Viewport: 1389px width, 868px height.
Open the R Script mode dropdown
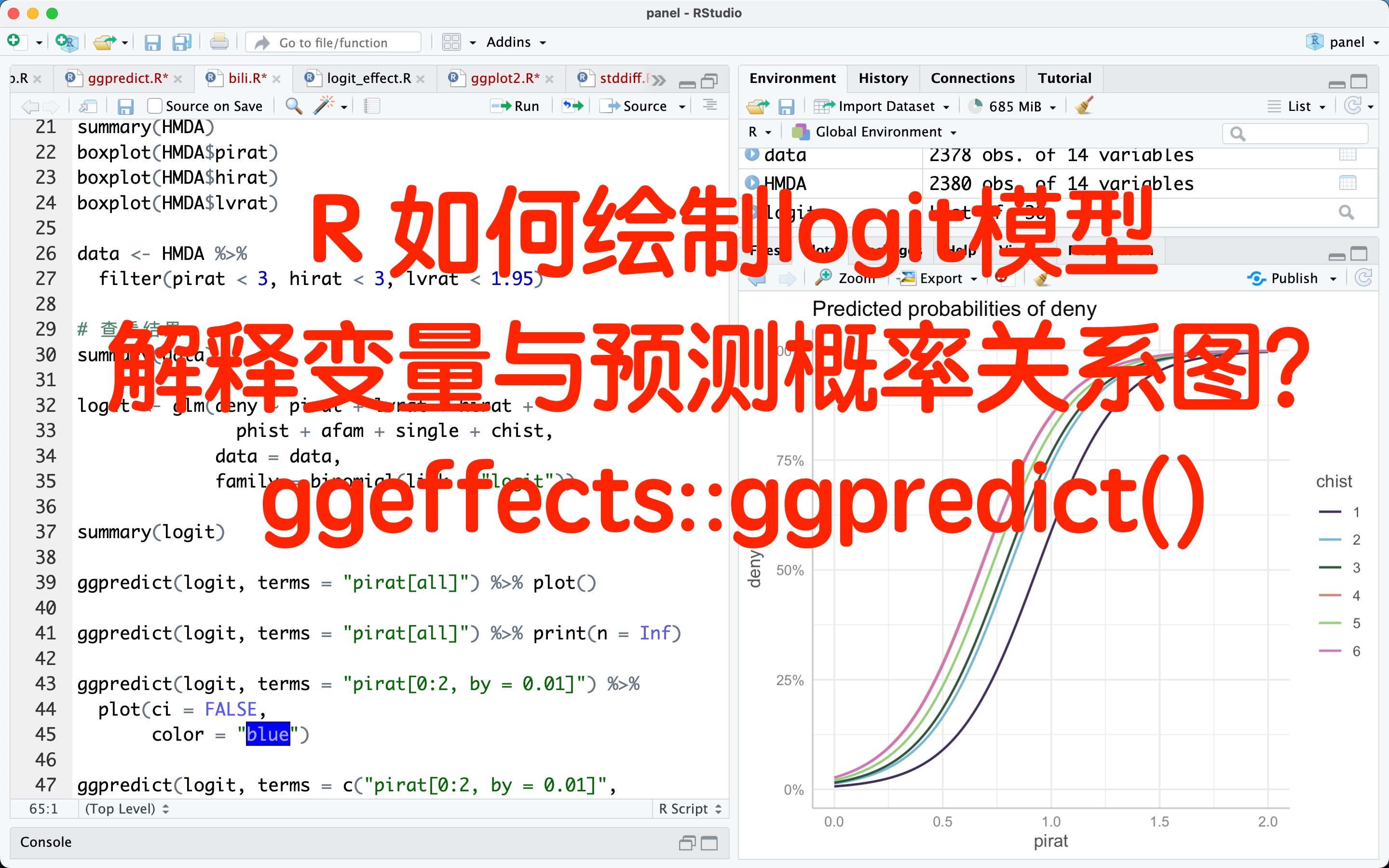[x=688, y=808]
